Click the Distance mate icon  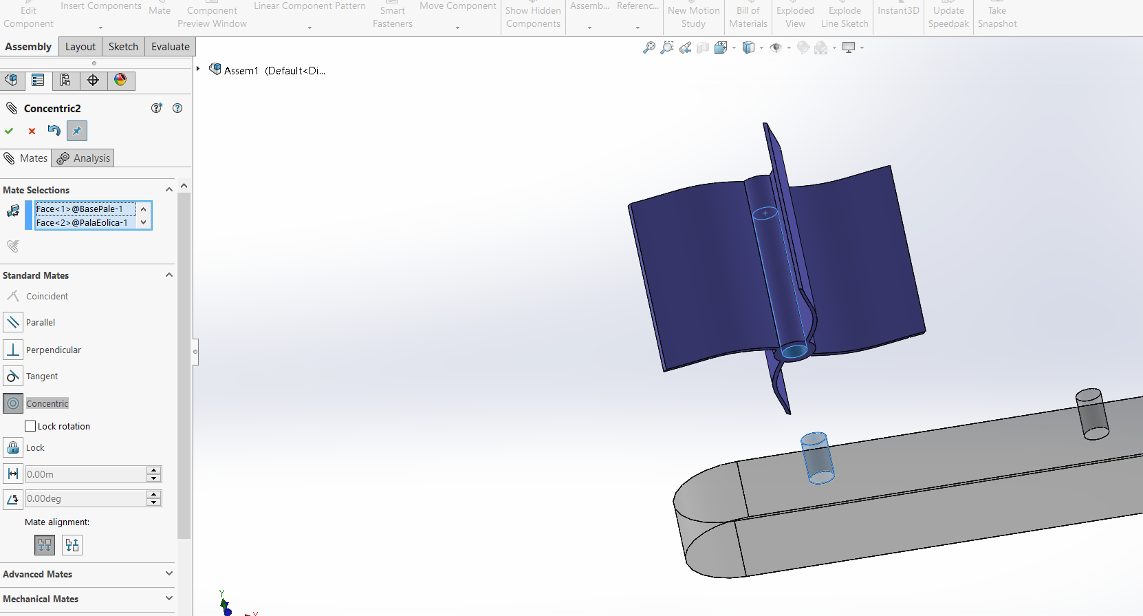12,474
